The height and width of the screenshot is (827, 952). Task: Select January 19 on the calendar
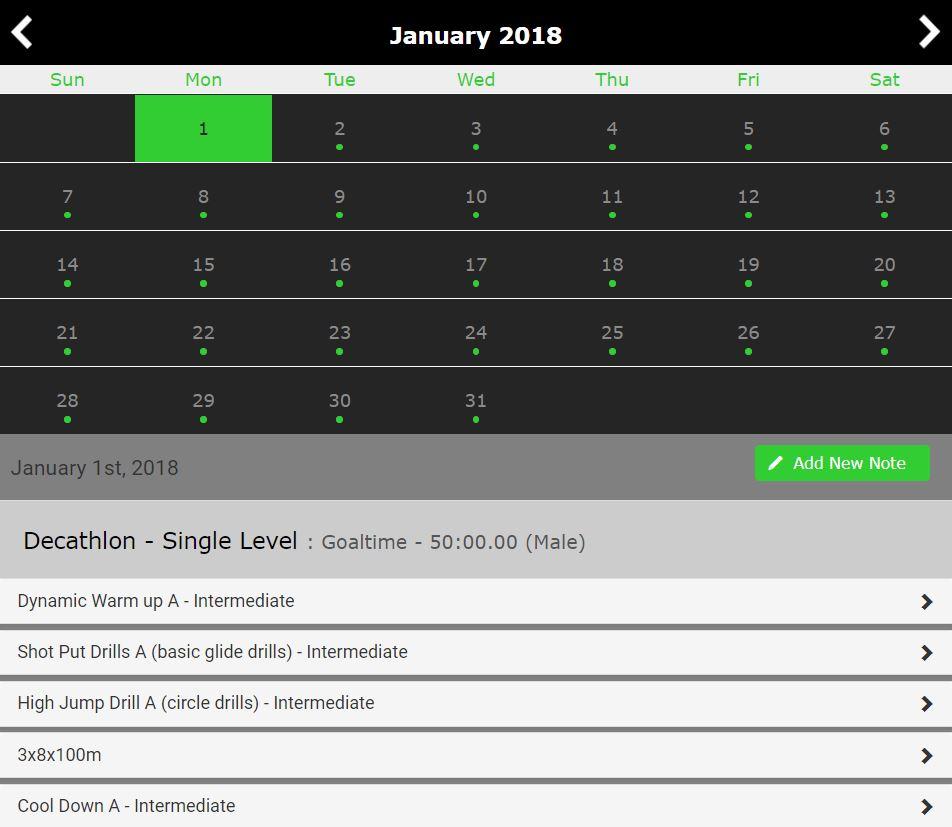tap(748, 265)
